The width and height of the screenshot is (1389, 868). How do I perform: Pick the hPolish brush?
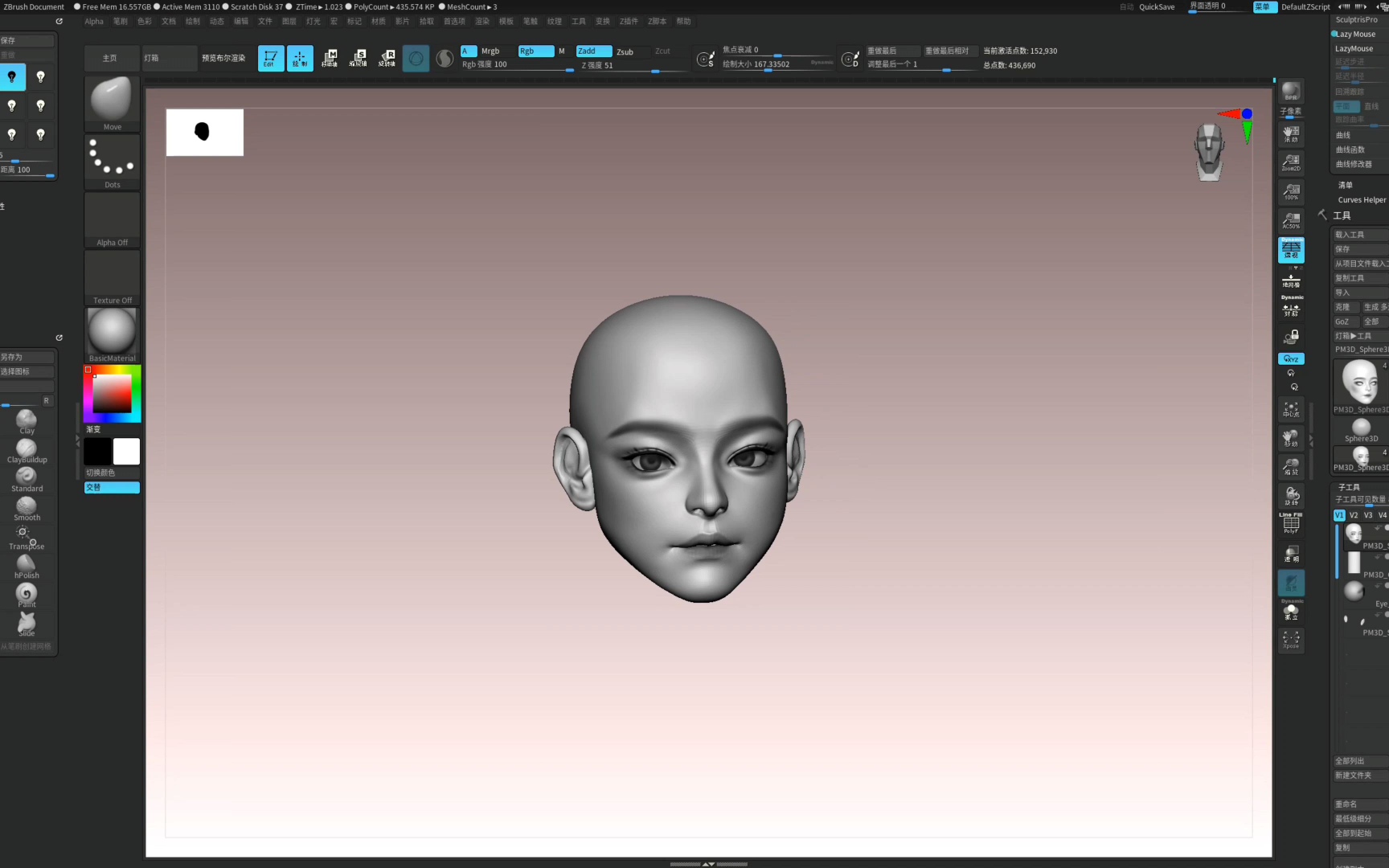point(27,566)
